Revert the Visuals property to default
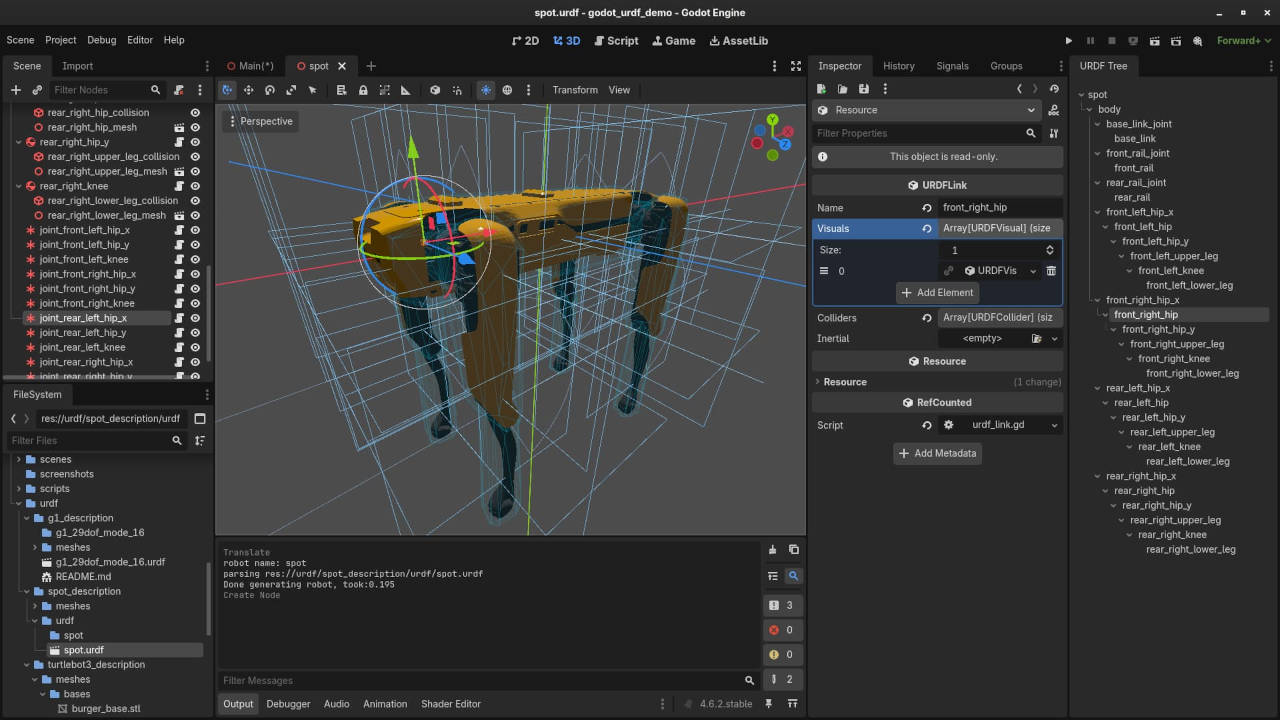This screenshot has height=720, width=1280. click(927, 229)
